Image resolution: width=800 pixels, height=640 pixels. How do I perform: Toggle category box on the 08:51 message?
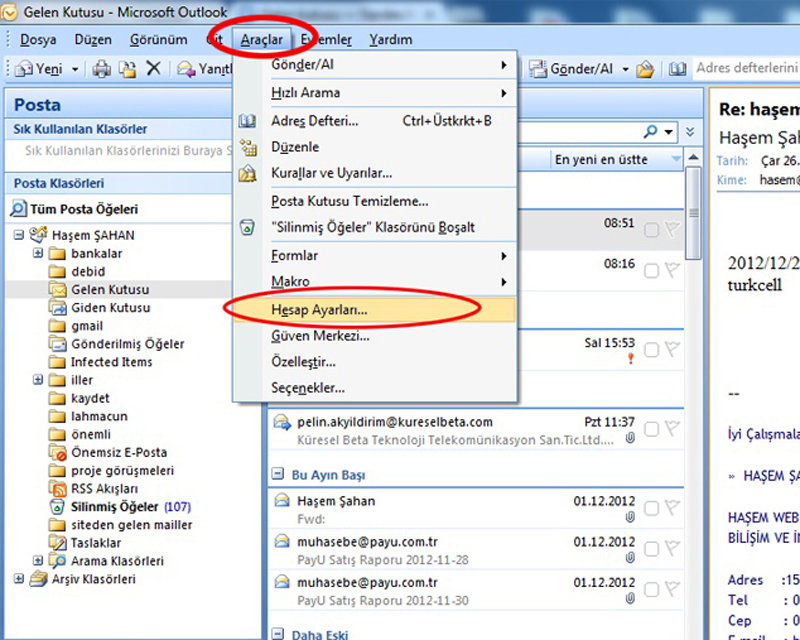651,231
